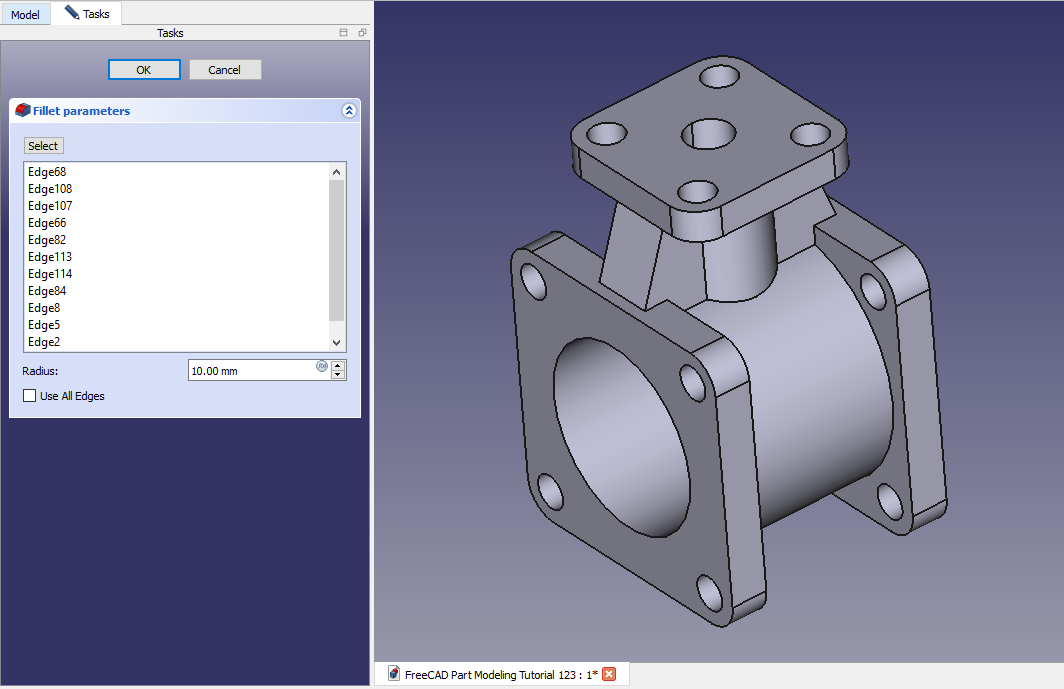Click the fillet icon beside Fillet parameters
Image resolution: width=1064 pixels, height=689 pixels.
pos(23,111)
